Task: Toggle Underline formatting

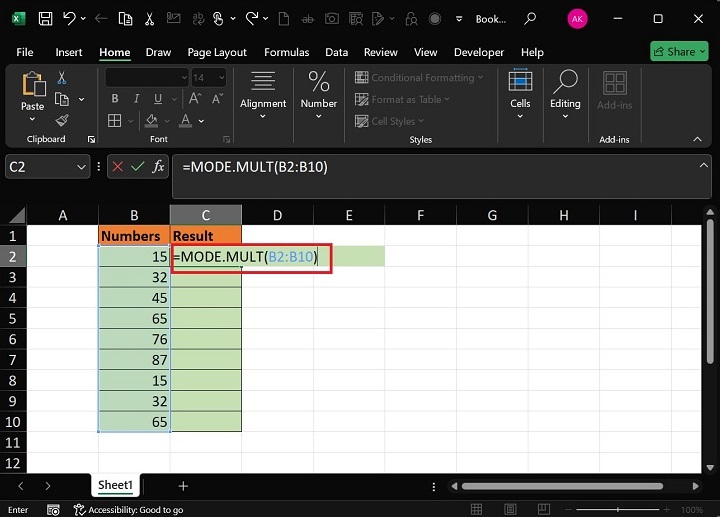Action: click(x=158, y=99)
